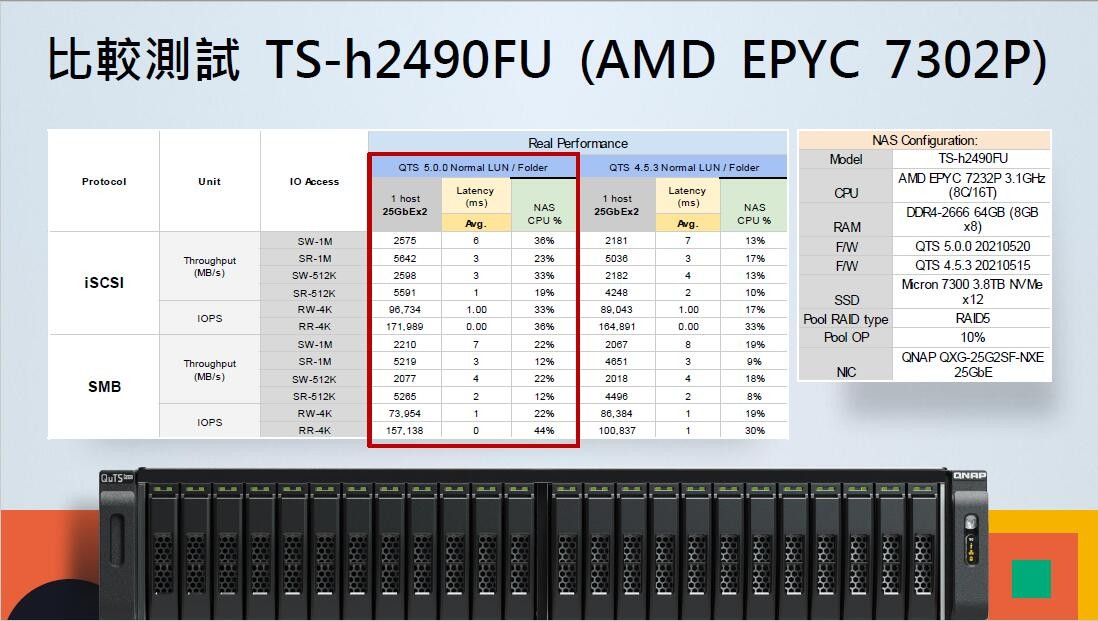Click the 5591 throughput cell
The width and height of the screenshot is (1098, 621).
pos(405,293)
